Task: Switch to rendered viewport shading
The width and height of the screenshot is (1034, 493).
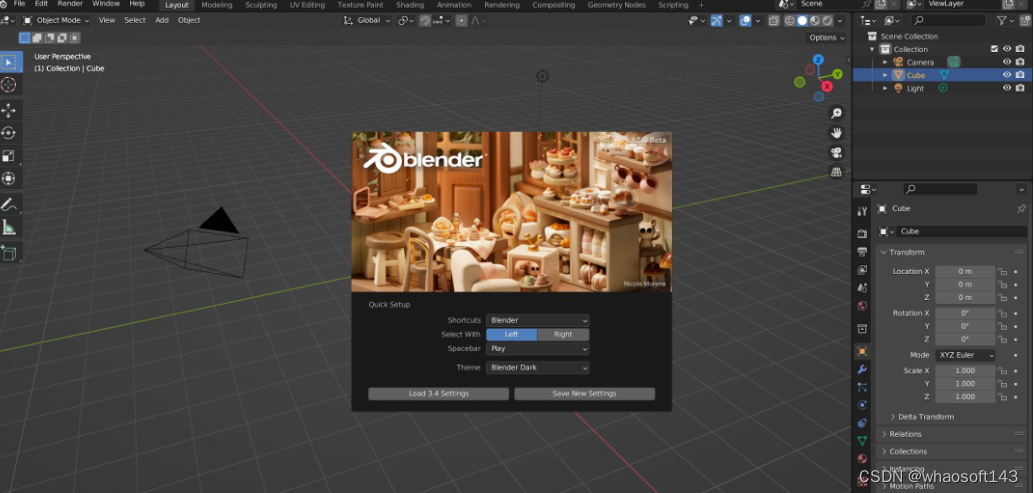Action: coord(827,20)
